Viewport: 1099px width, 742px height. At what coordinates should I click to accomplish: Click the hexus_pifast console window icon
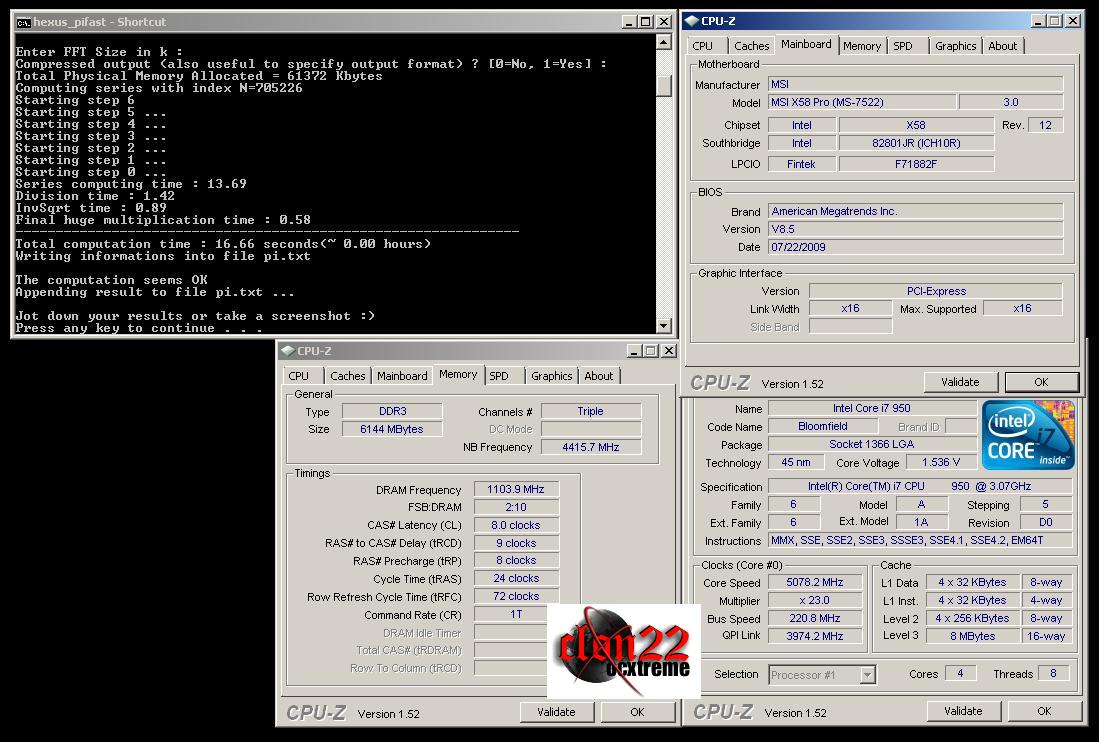pyautogui.click(x=23, y=22)
